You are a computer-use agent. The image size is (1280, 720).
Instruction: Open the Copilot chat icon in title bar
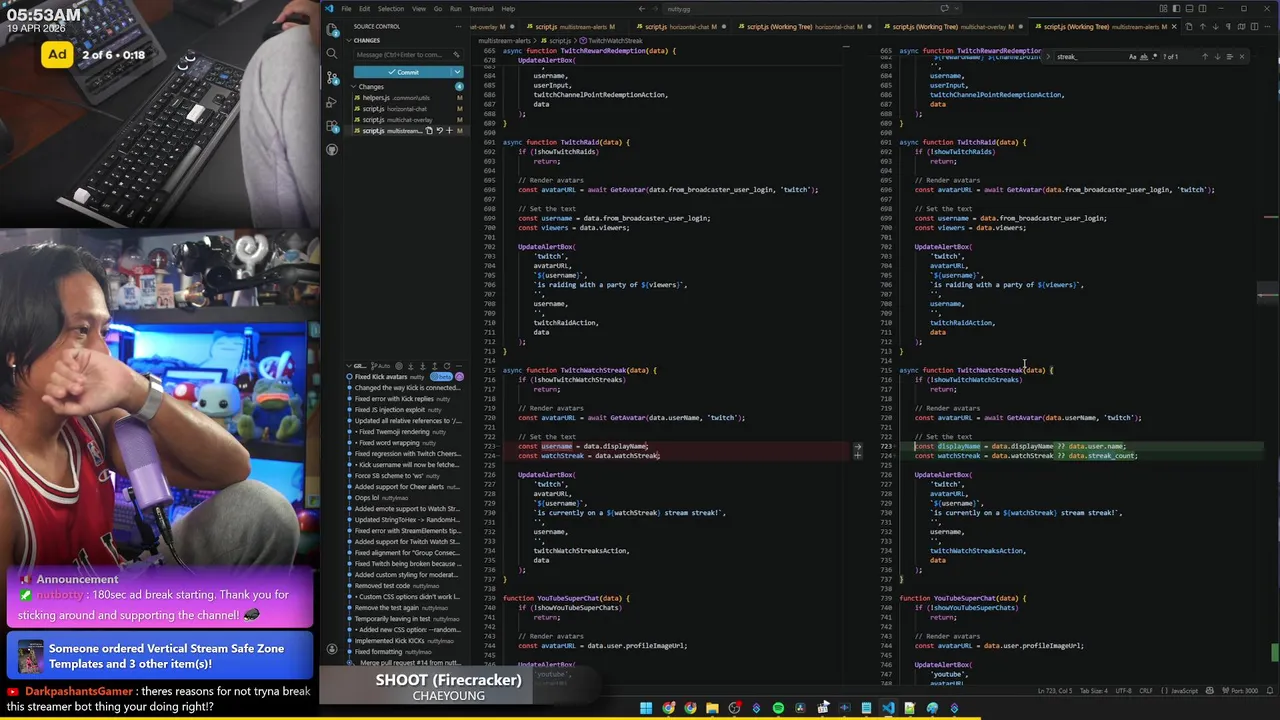pos(944,8)
